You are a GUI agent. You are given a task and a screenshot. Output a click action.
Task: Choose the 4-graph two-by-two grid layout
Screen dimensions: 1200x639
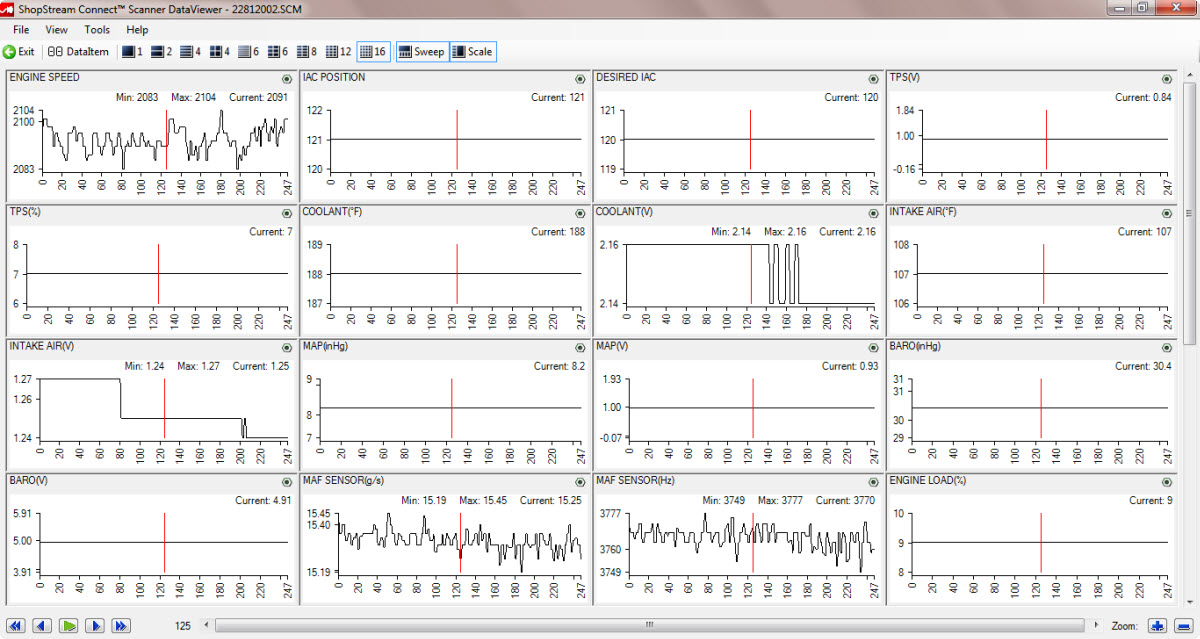tap(220, 51)
